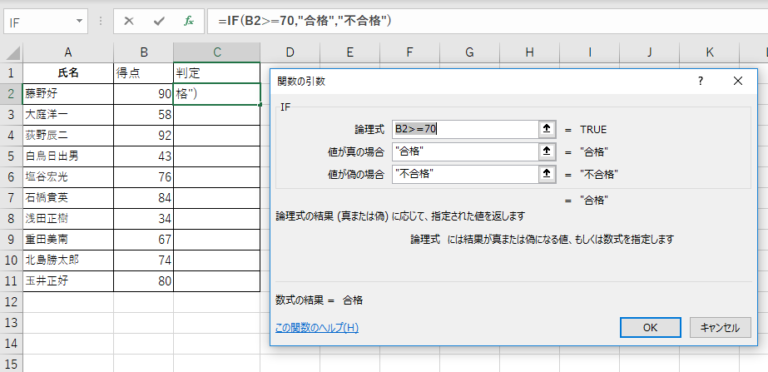Click the score cell 67
Image resolution: width=768 pixels, height=372 pixels.
coord(144,239)
